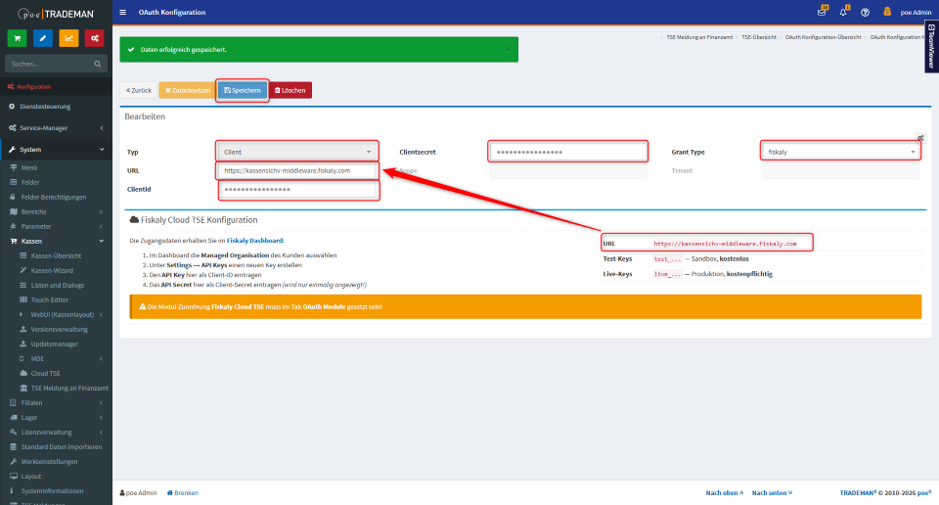
Task: Open Felder Berechtigungen in sidebar
Action: click(56, 197)
